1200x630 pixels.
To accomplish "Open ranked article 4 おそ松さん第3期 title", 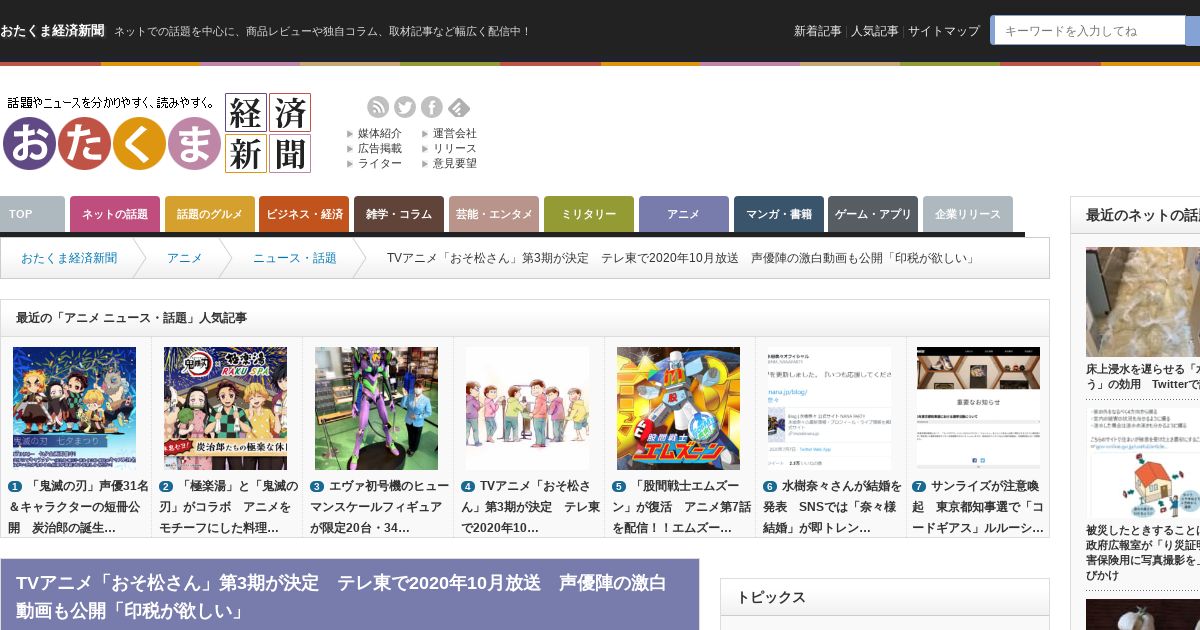I will pos(531,506).
